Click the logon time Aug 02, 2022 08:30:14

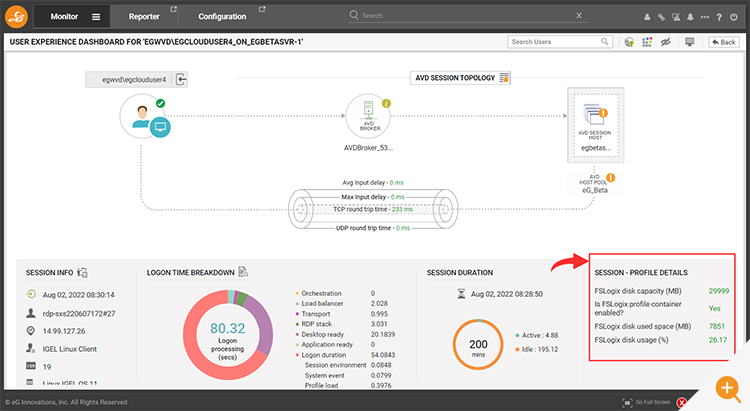pos(78,295)
